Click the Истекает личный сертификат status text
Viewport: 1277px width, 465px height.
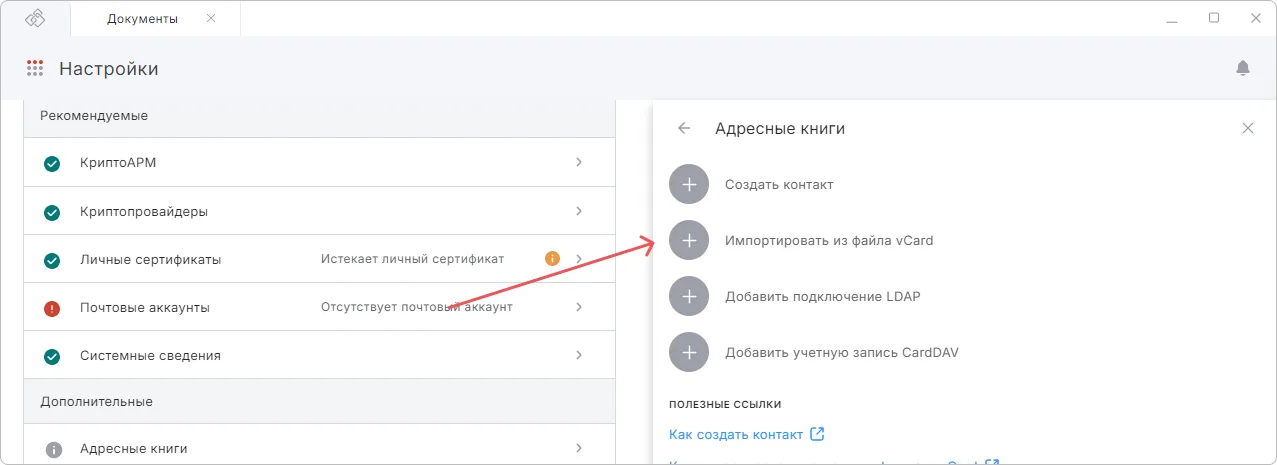click(x=412, y=259)
